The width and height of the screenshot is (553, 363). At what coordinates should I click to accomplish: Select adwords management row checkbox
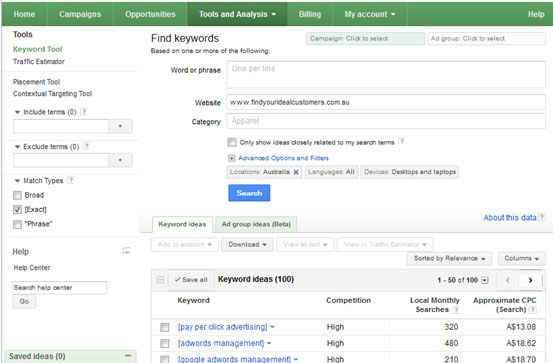(x=164, y=343)
